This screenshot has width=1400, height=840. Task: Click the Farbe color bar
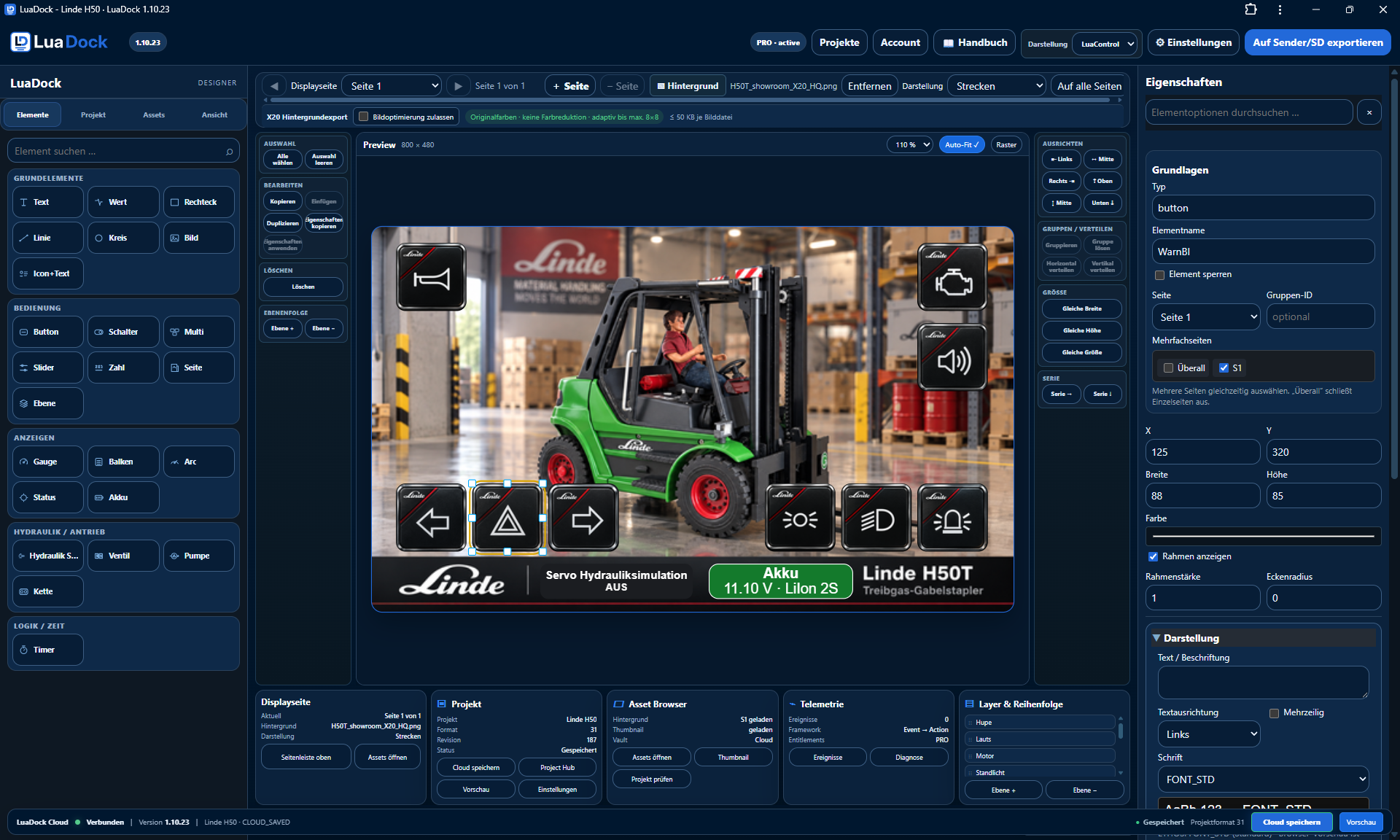[1263, 536]
